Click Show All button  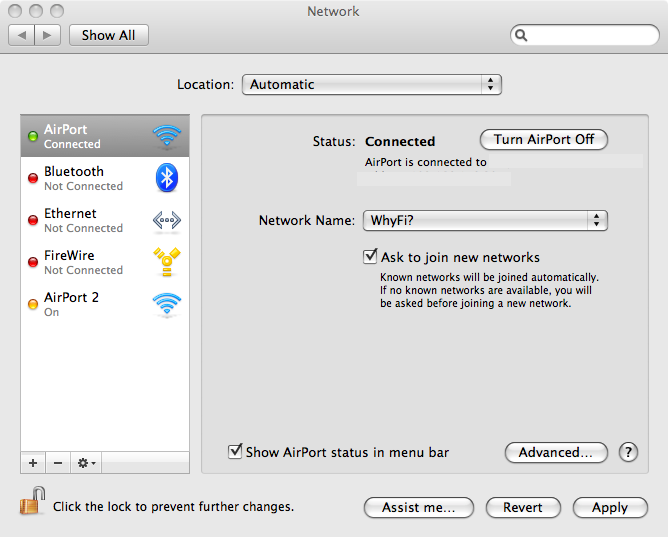click(109, 35)
